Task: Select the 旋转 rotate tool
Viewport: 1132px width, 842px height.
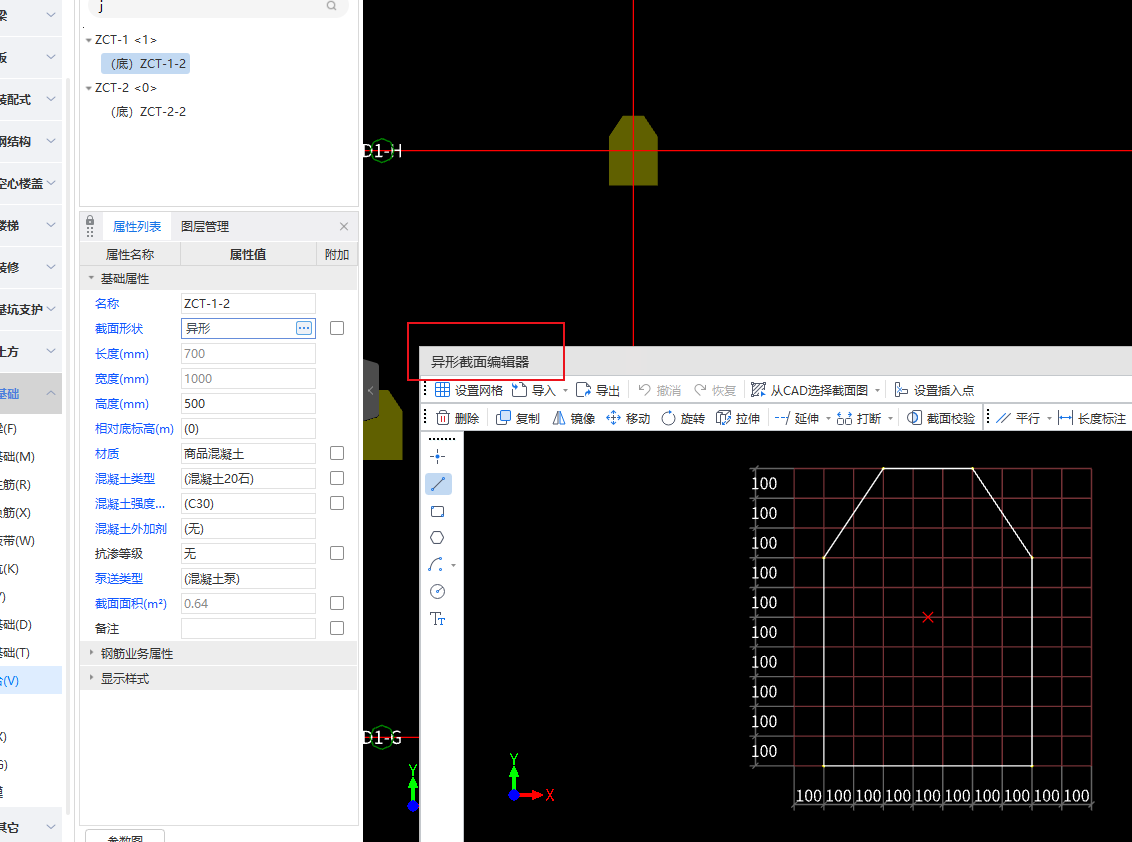Action: coord(683,418)
